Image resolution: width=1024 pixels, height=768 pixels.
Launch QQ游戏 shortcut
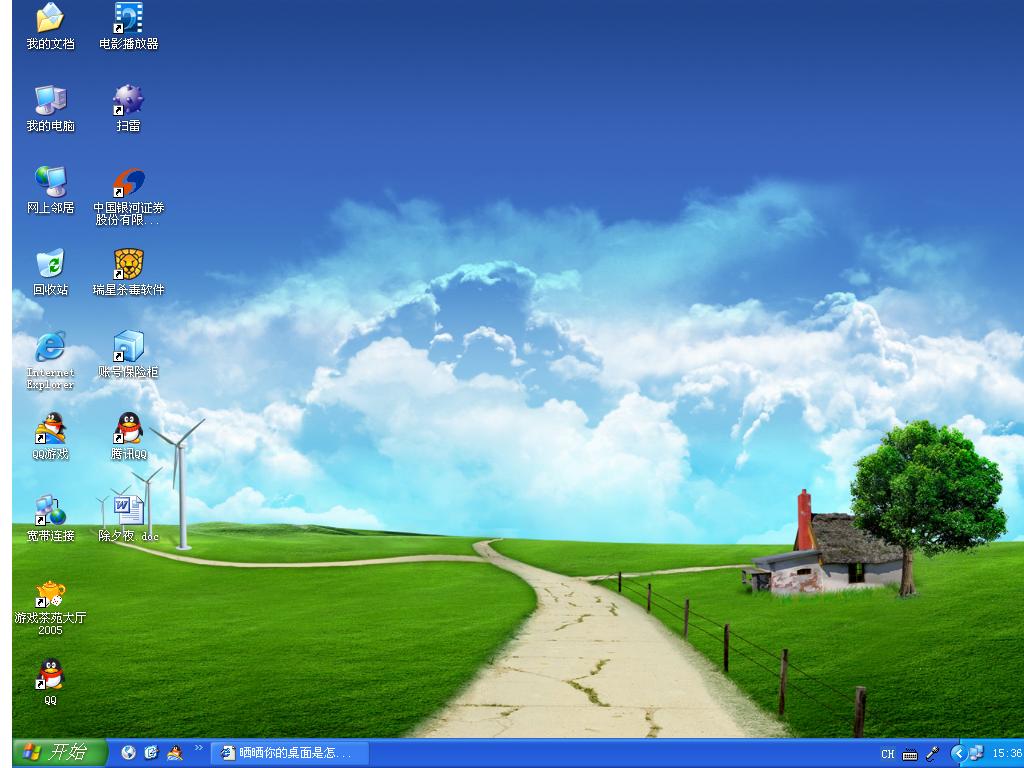(x=50, y=436)
